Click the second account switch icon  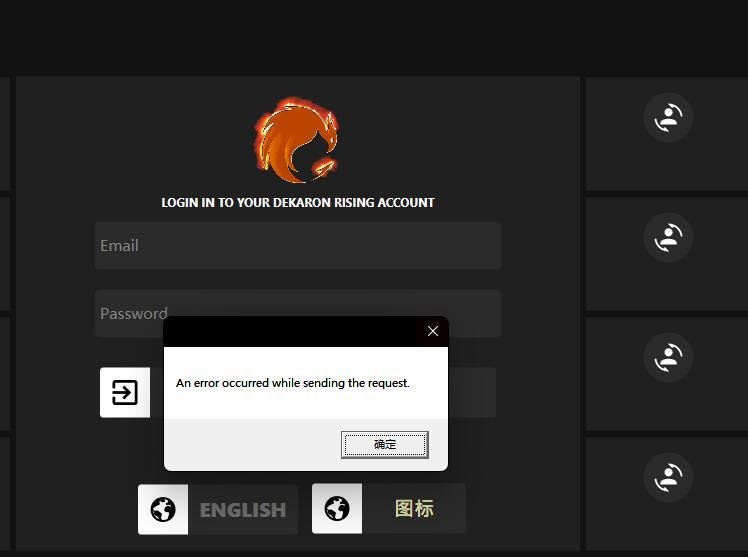[668, 237]
